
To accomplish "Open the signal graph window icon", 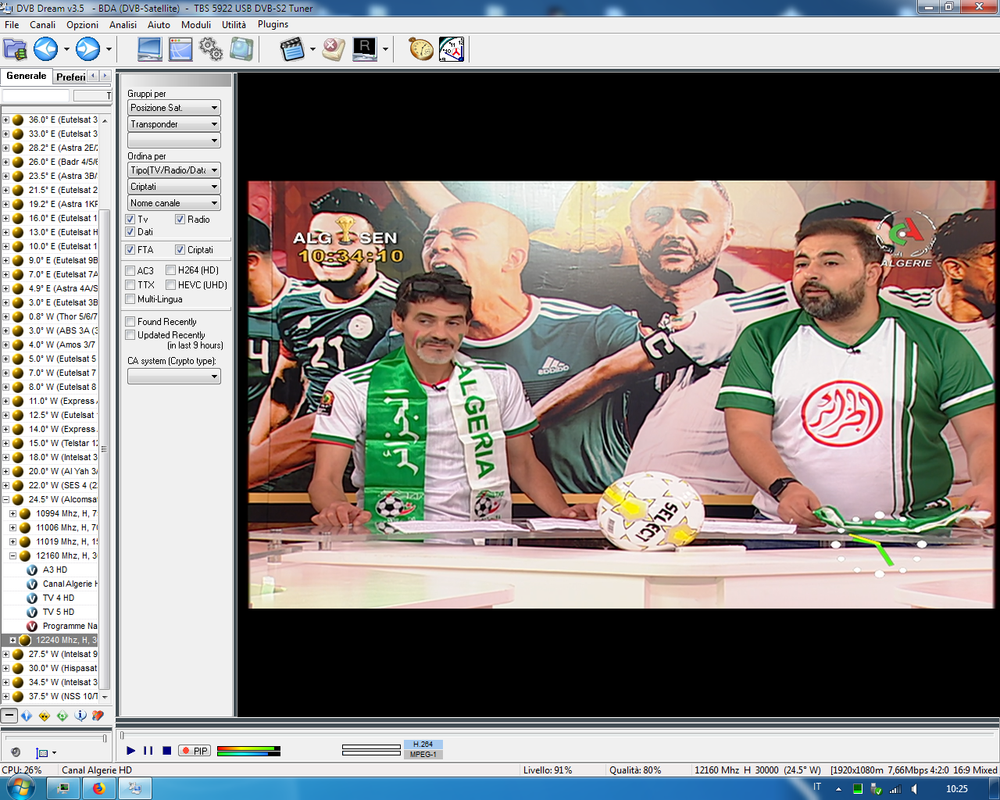I will coord(180,49).
